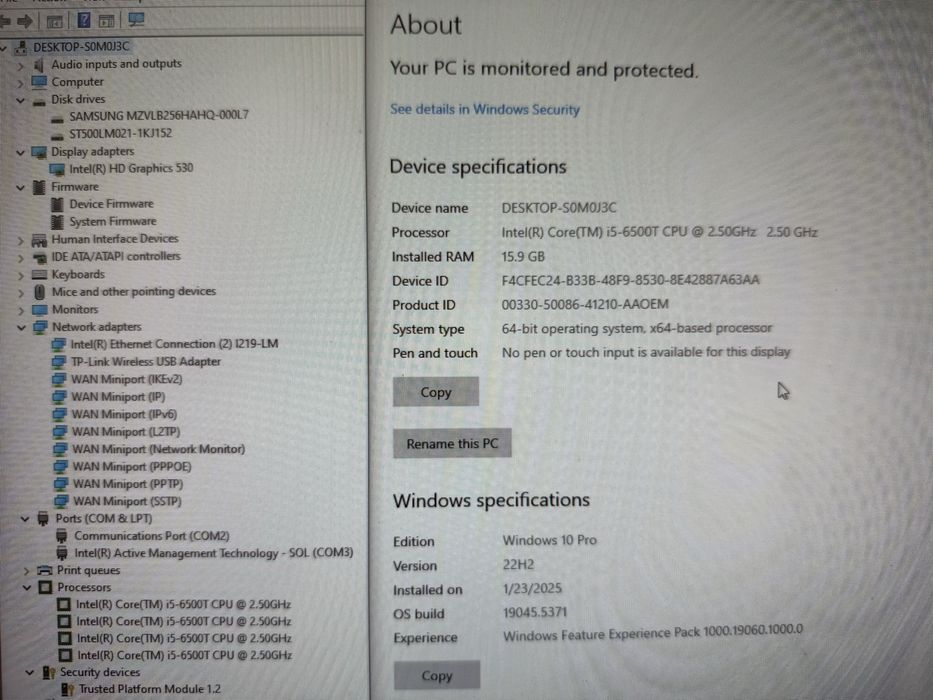Click the Scan for hardware changes monitor icon
Screen dimensions: 933x700
click(136, 20)
